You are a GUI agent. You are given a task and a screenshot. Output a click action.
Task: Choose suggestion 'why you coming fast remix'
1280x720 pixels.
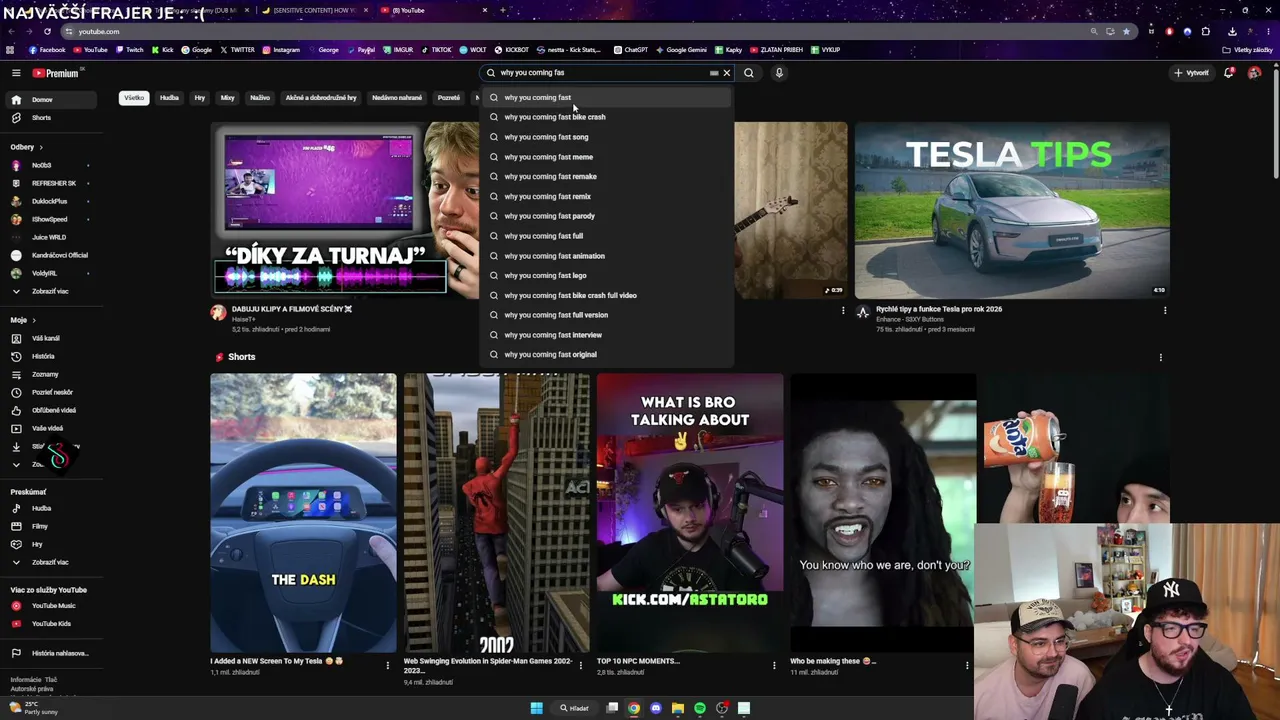(x=606, y=197)
